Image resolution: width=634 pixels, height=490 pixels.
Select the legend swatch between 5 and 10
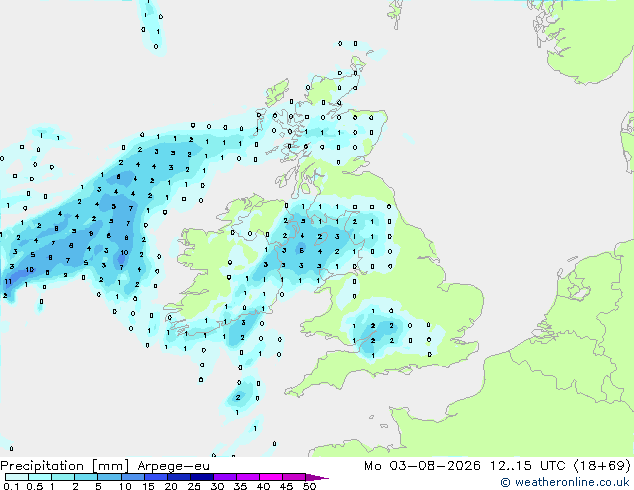(x=109, y=477)
